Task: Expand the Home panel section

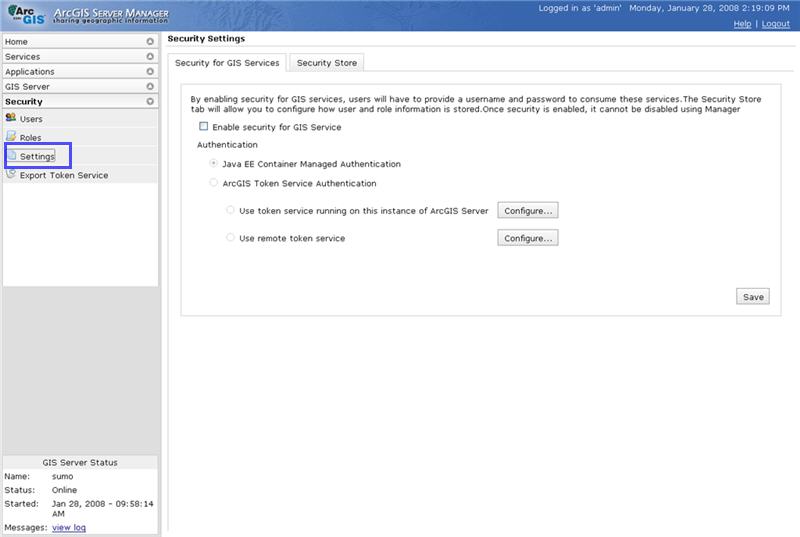Action: [150, 42]
